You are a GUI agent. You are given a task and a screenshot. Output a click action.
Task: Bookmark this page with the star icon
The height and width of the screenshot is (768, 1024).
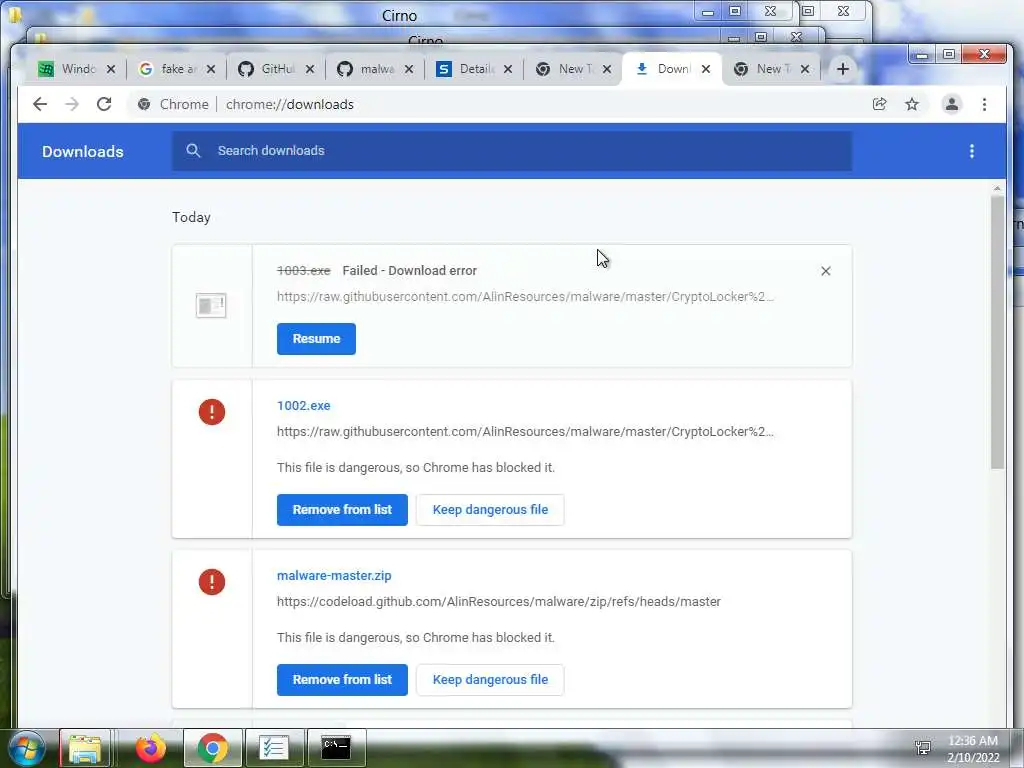912,104
